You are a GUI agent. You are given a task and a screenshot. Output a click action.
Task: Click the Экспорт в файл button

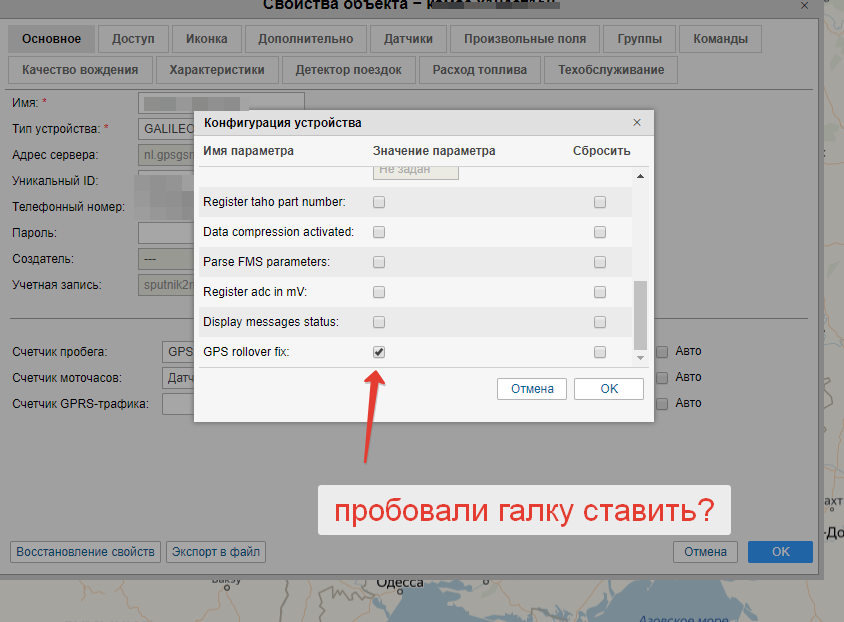tap(216, 551)
